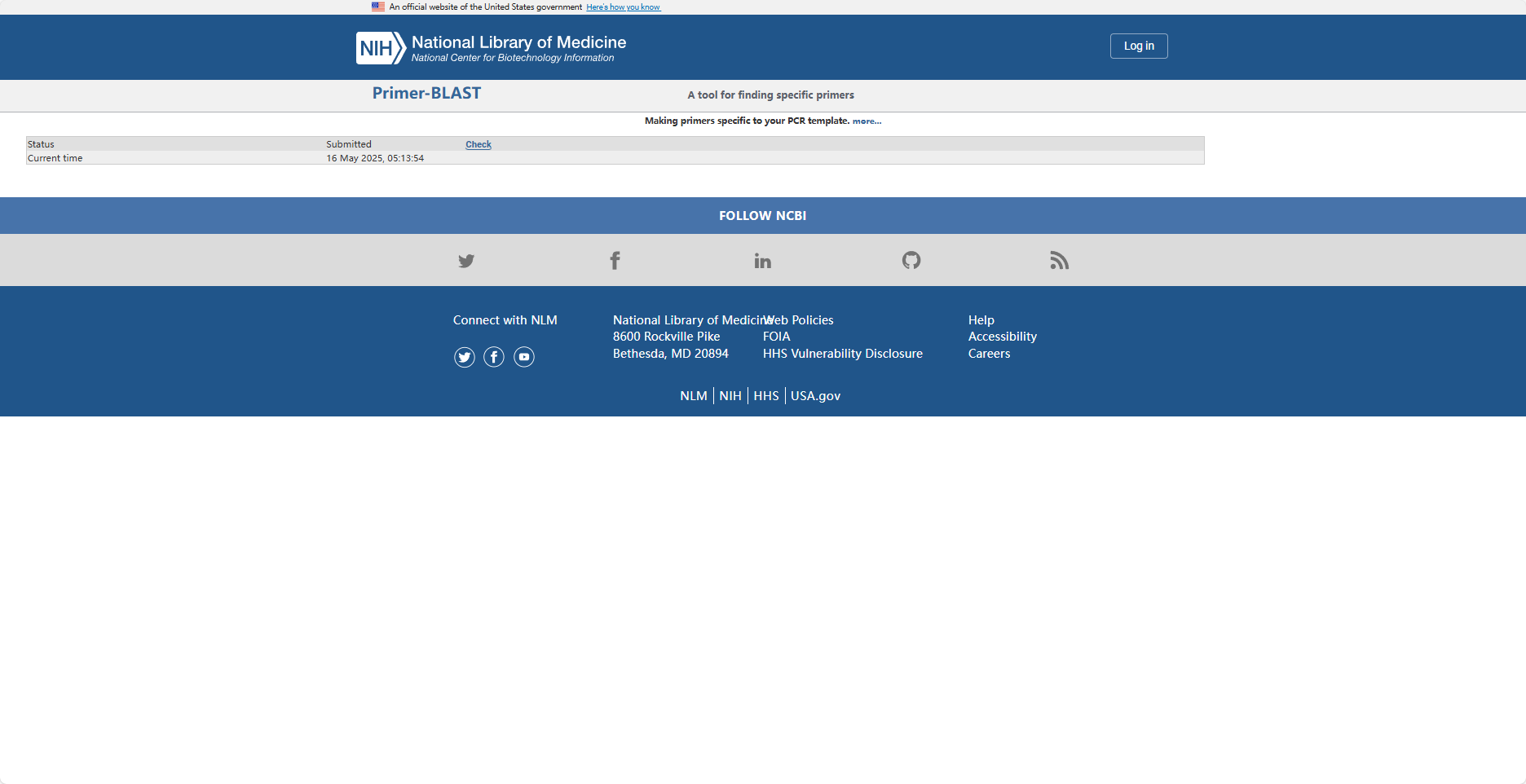Open the US flag icon in top banner
This screenshot has width=1526, height=784.
pos(378,7)
